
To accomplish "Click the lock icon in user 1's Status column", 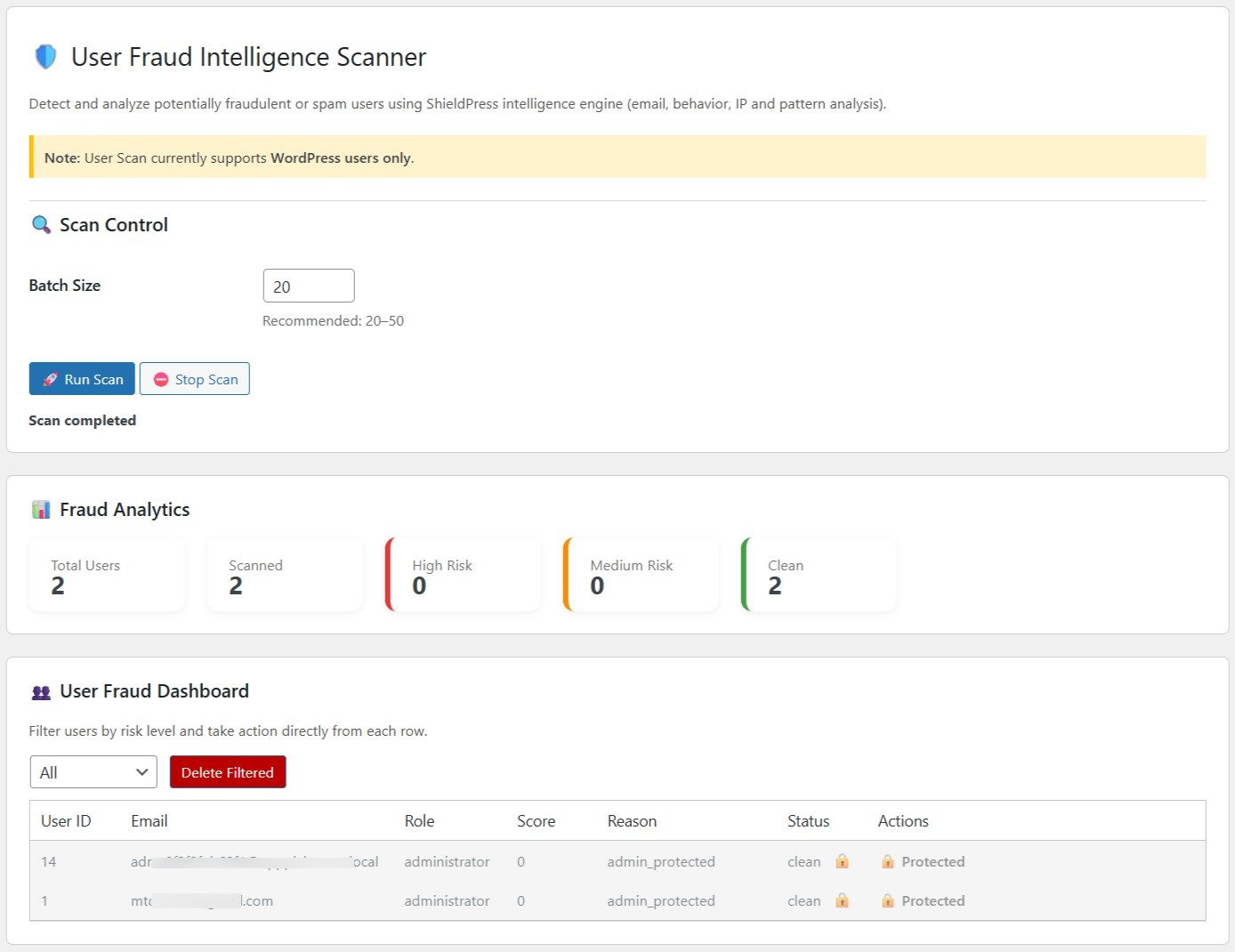I will 842,900.
